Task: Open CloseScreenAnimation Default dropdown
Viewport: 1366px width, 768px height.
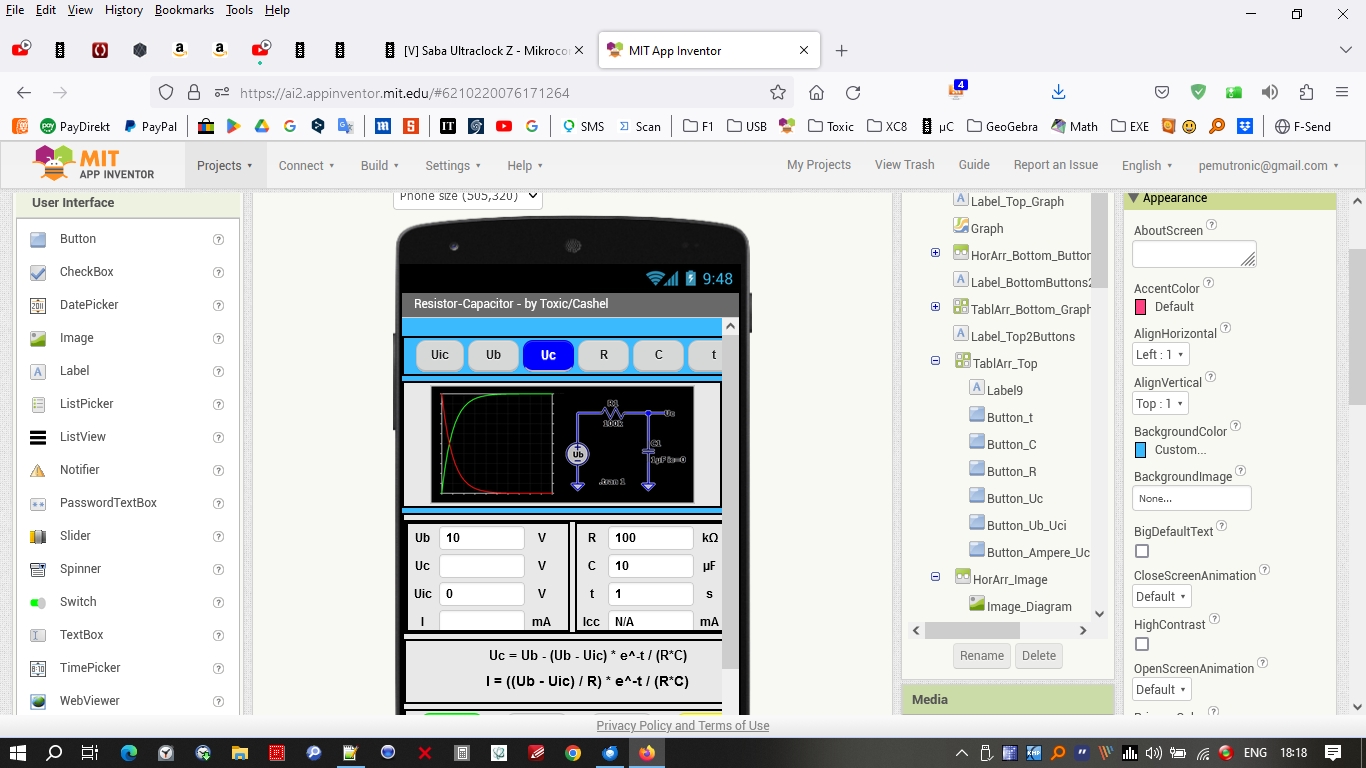Action: pyautogui.click(x=1162, y=596)
